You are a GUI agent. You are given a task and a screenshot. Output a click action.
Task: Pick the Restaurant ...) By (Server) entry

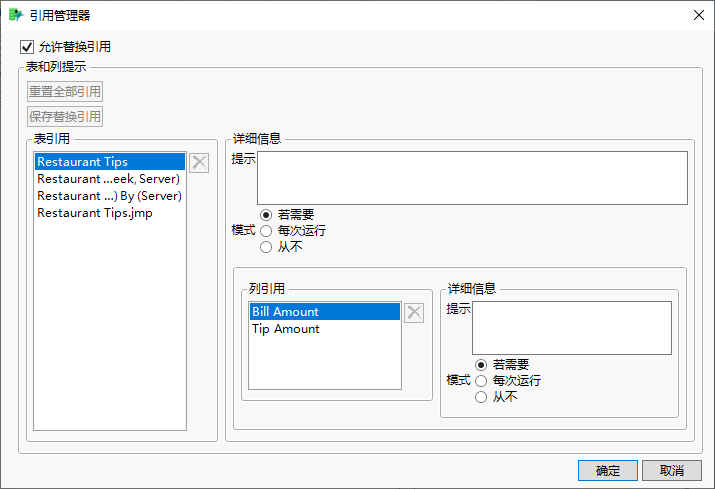[x=108, y=196]
